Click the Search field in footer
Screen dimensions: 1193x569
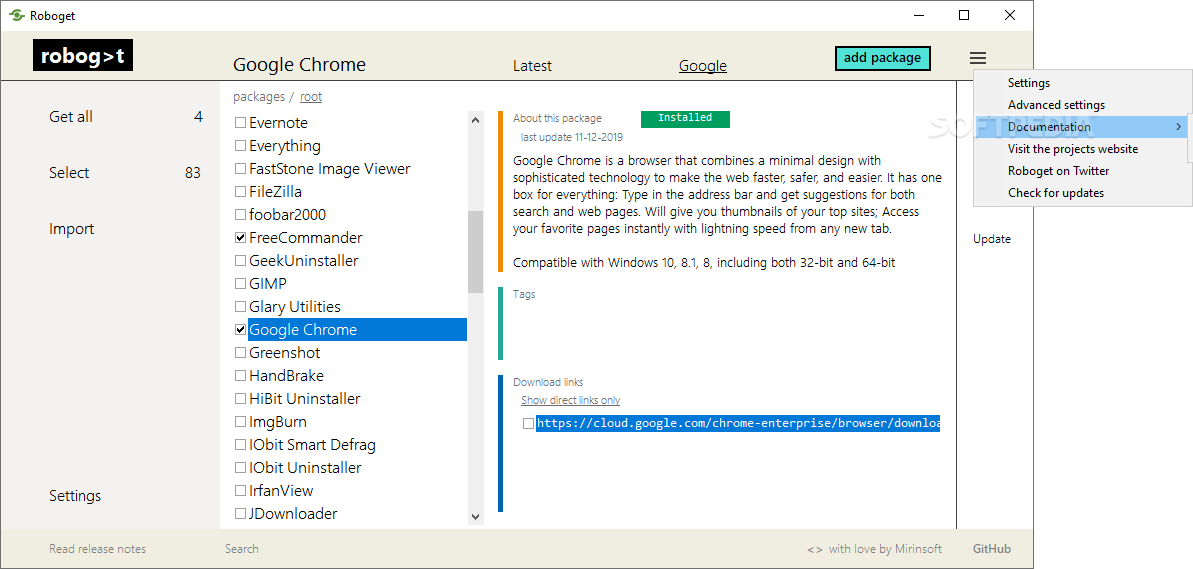click(x=241, y=548)
